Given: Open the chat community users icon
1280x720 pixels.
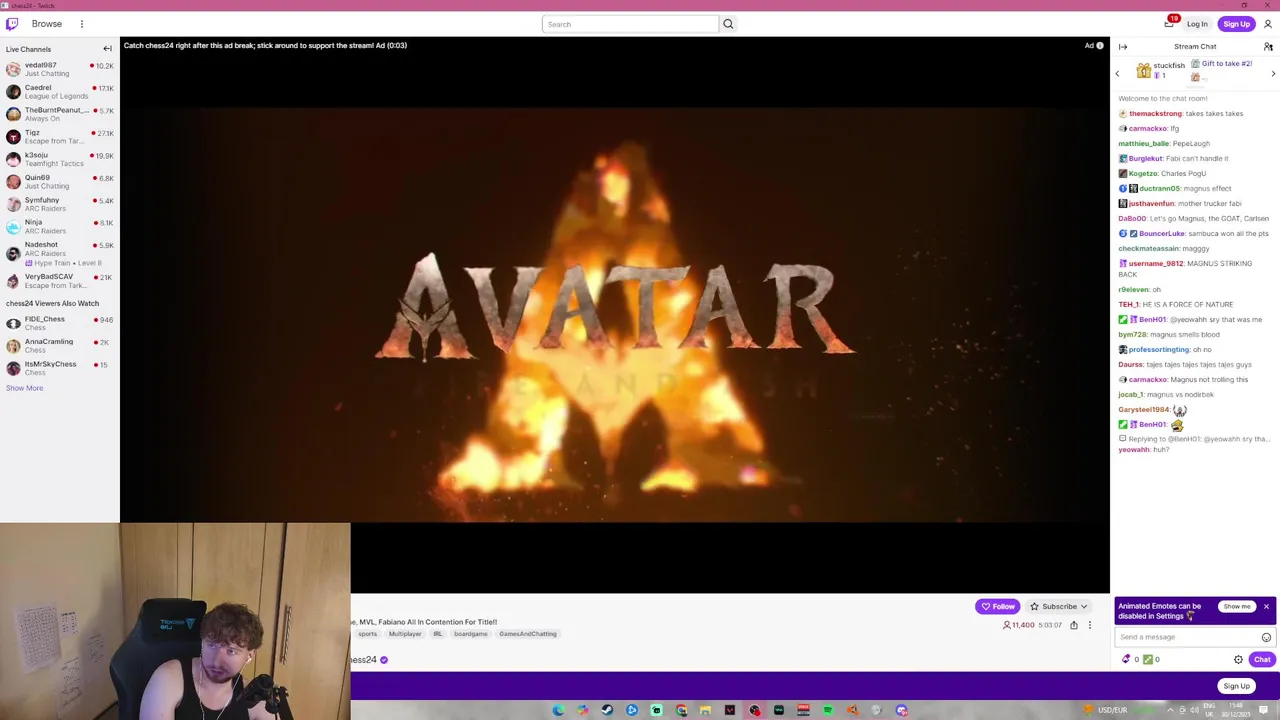Looking at the screenshot, I should coord(1268,46).
